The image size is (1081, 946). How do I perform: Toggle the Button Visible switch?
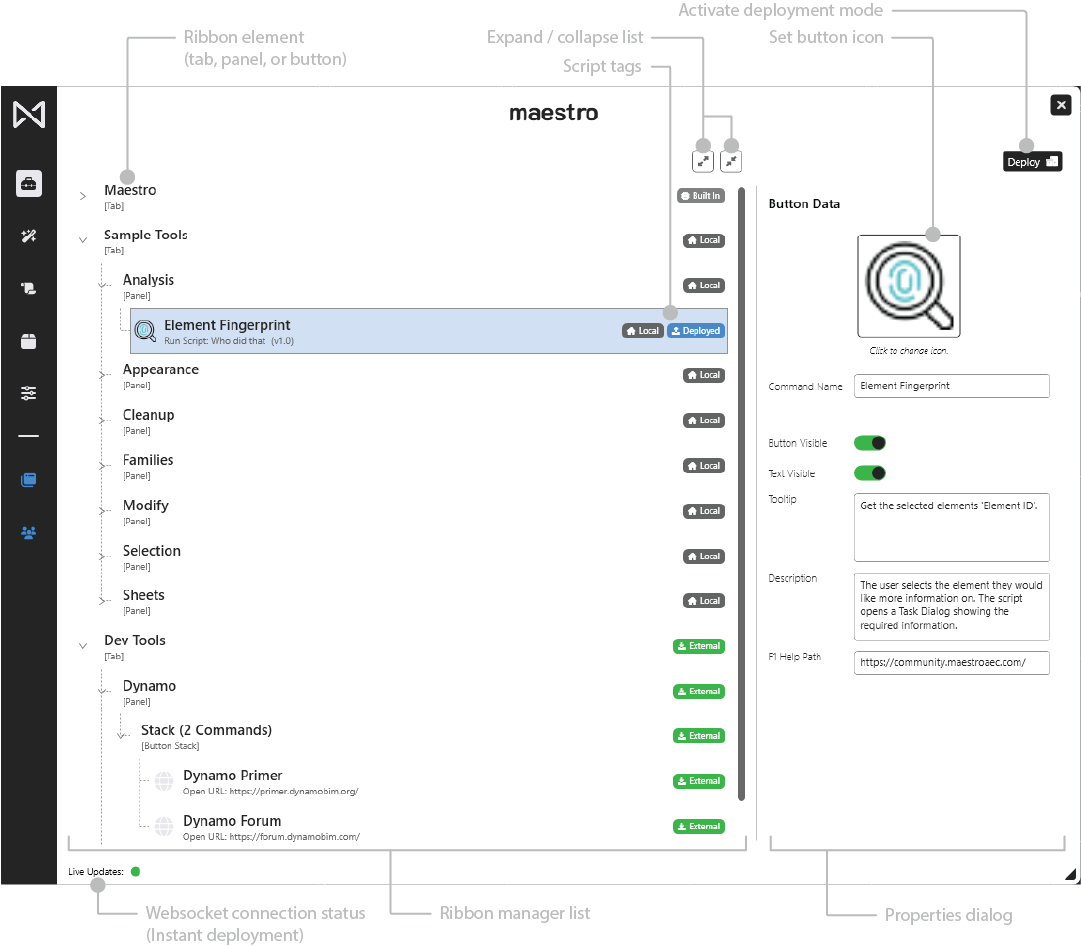(869, 443)
